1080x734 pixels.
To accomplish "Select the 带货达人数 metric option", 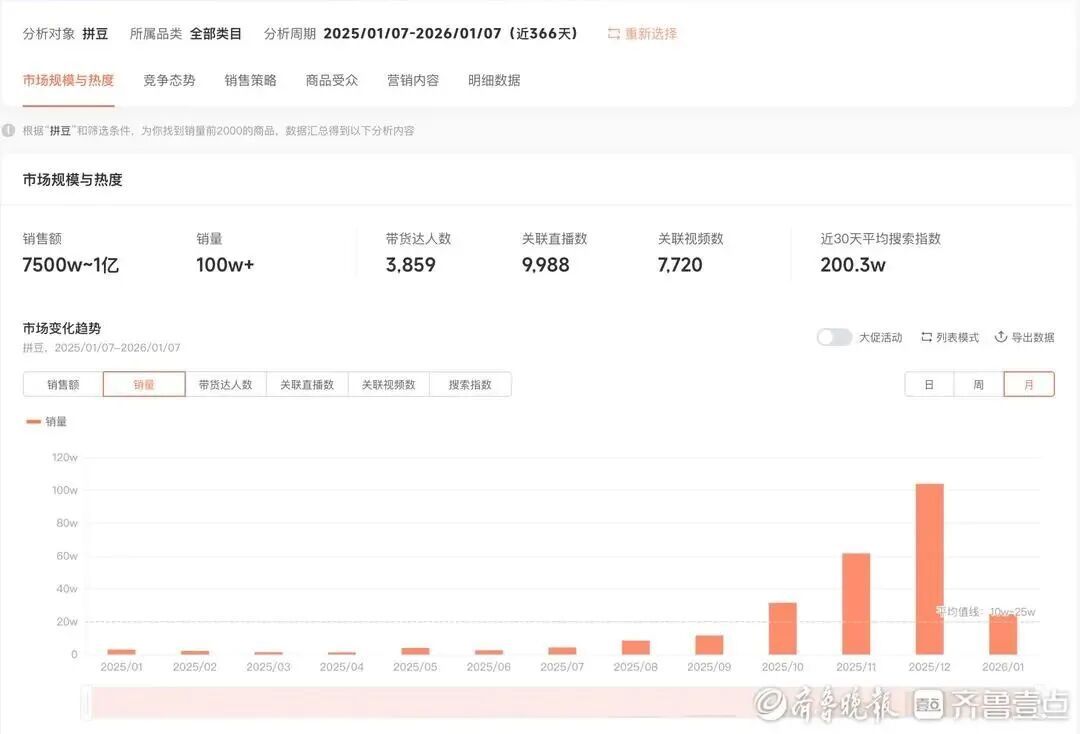I will 225,384.
